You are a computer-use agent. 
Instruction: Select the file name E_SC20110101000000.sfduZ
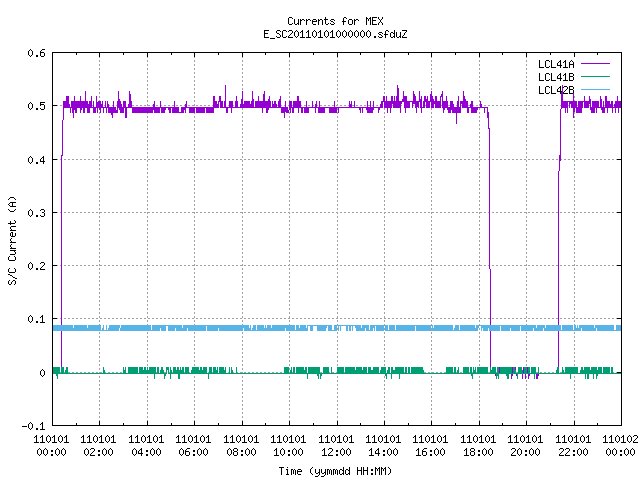coord(335,34)
